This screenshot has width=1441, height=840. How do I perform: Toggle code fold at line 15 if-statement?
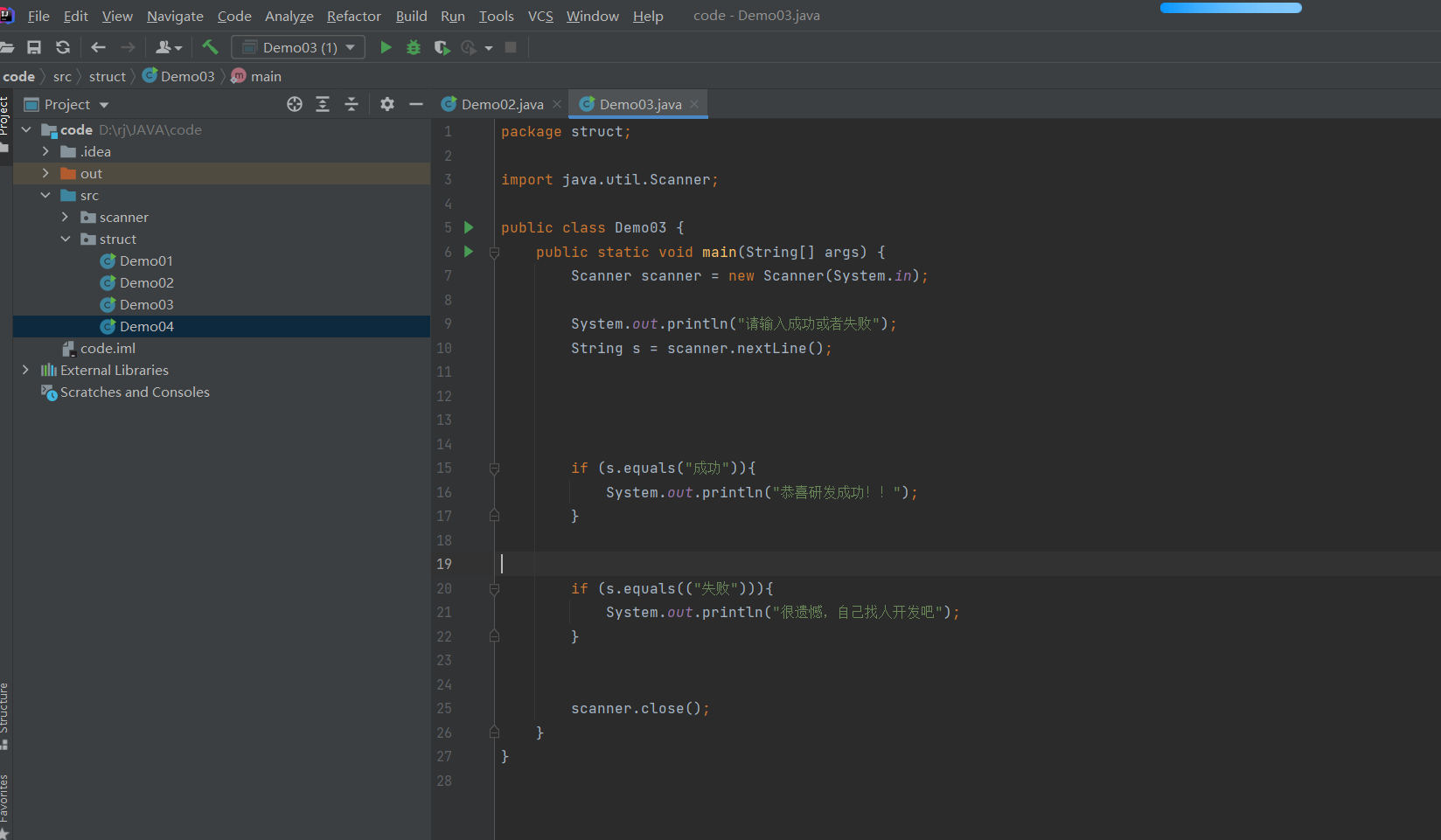[x=494, y=469]
